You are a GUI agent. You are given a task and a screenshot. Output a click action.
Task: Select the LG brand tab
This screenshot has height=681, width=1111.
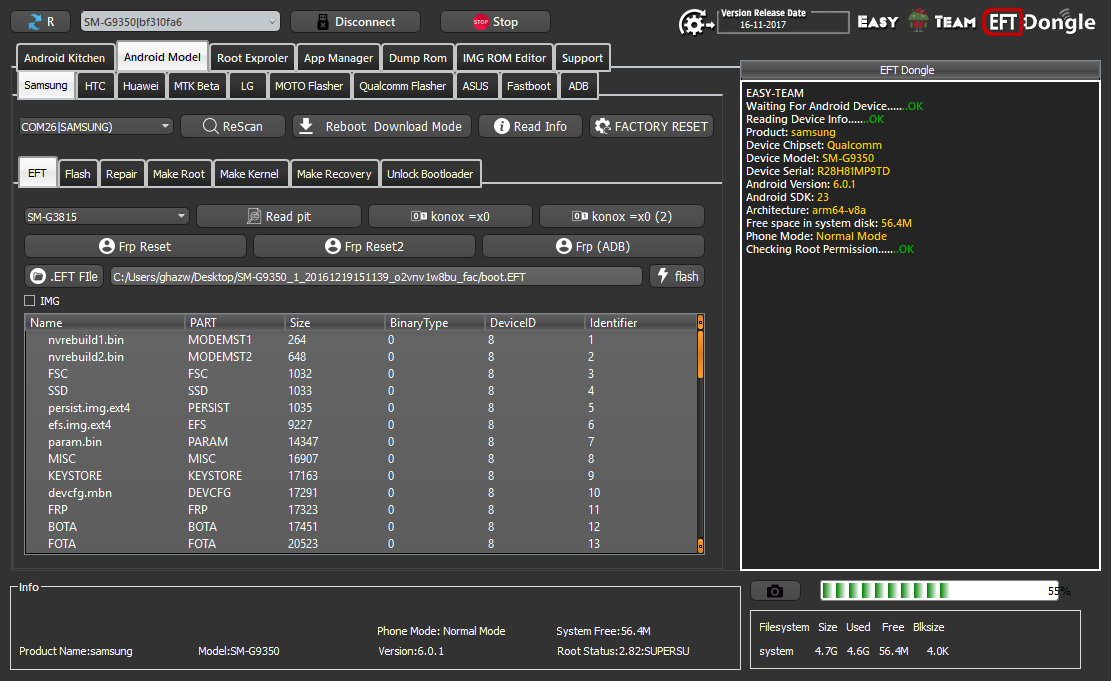(247, 86)
